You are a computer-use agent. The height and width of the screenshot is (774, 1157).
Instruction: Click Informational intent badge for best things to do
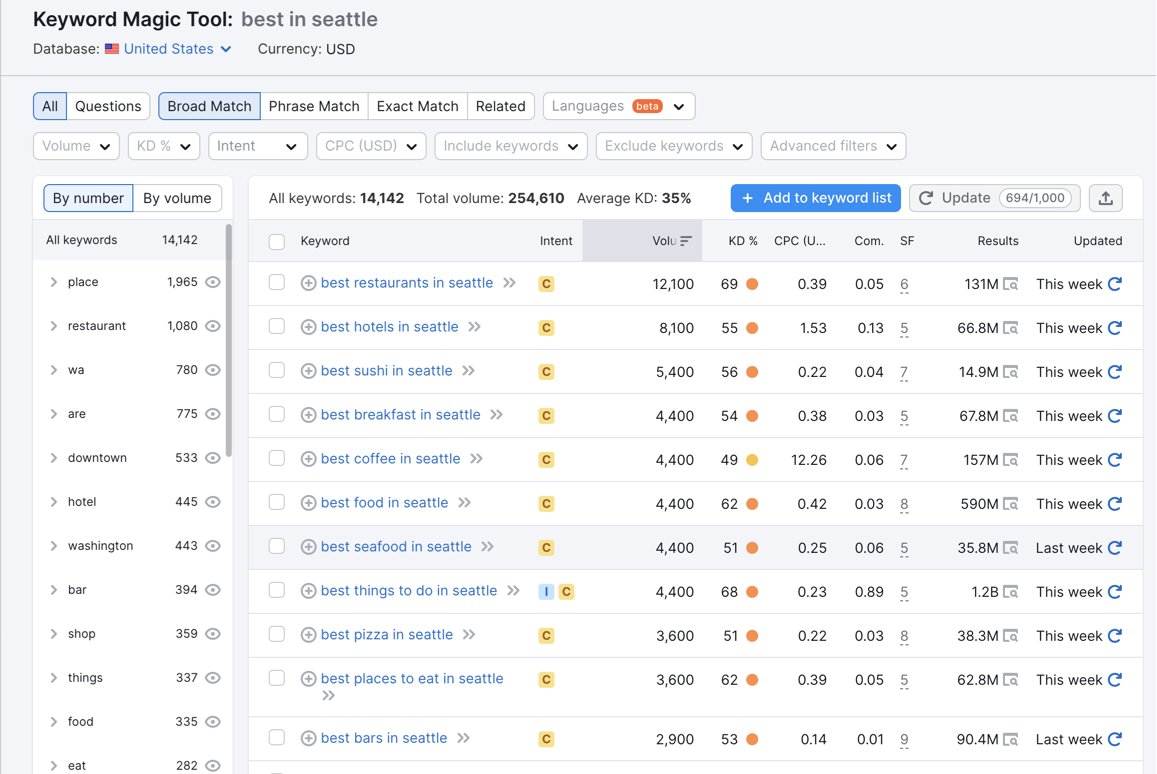coord(546,592)
